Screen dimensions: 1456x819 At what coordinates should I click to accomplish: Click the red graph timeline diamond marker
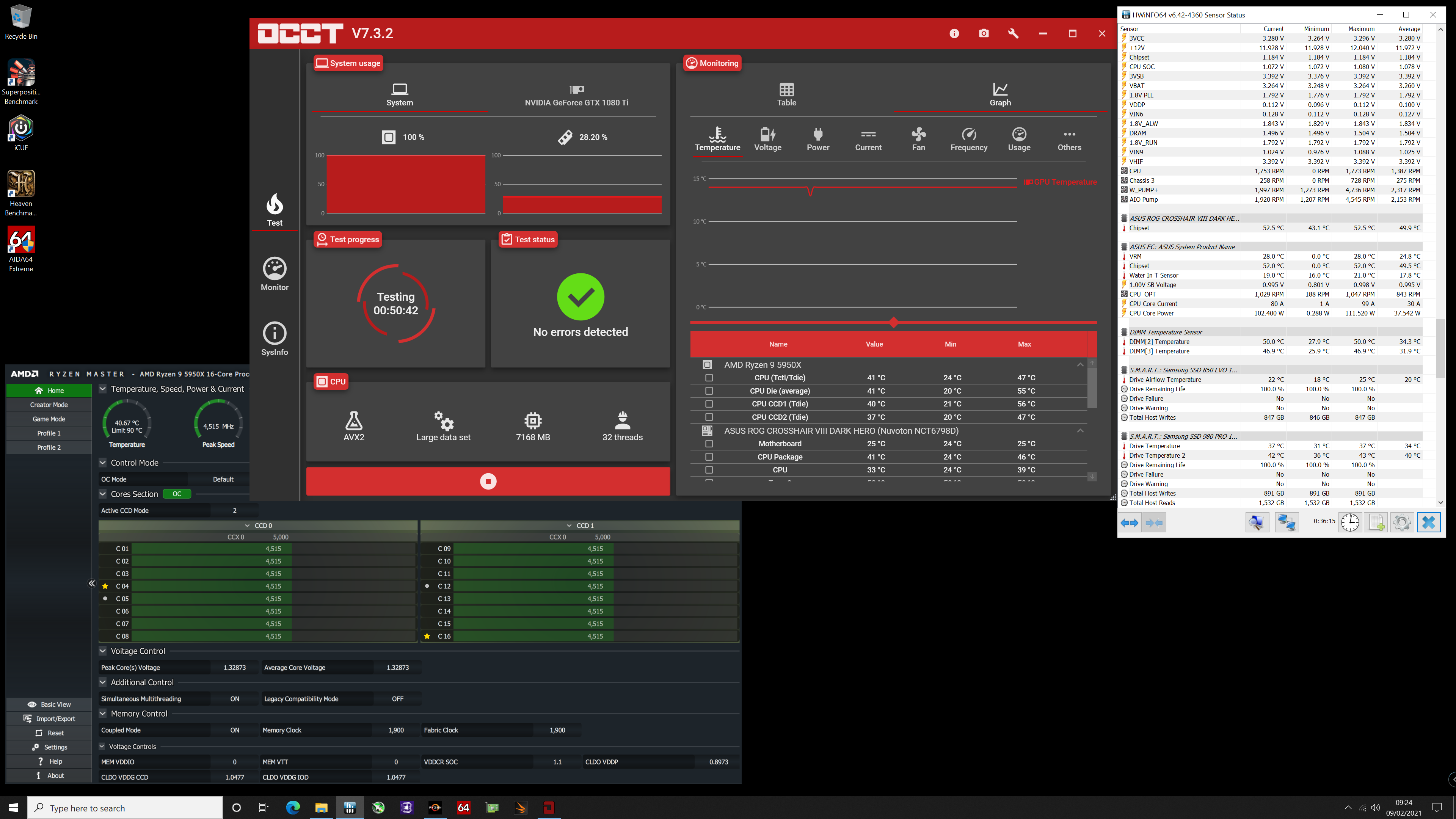(x=893, y=322)
